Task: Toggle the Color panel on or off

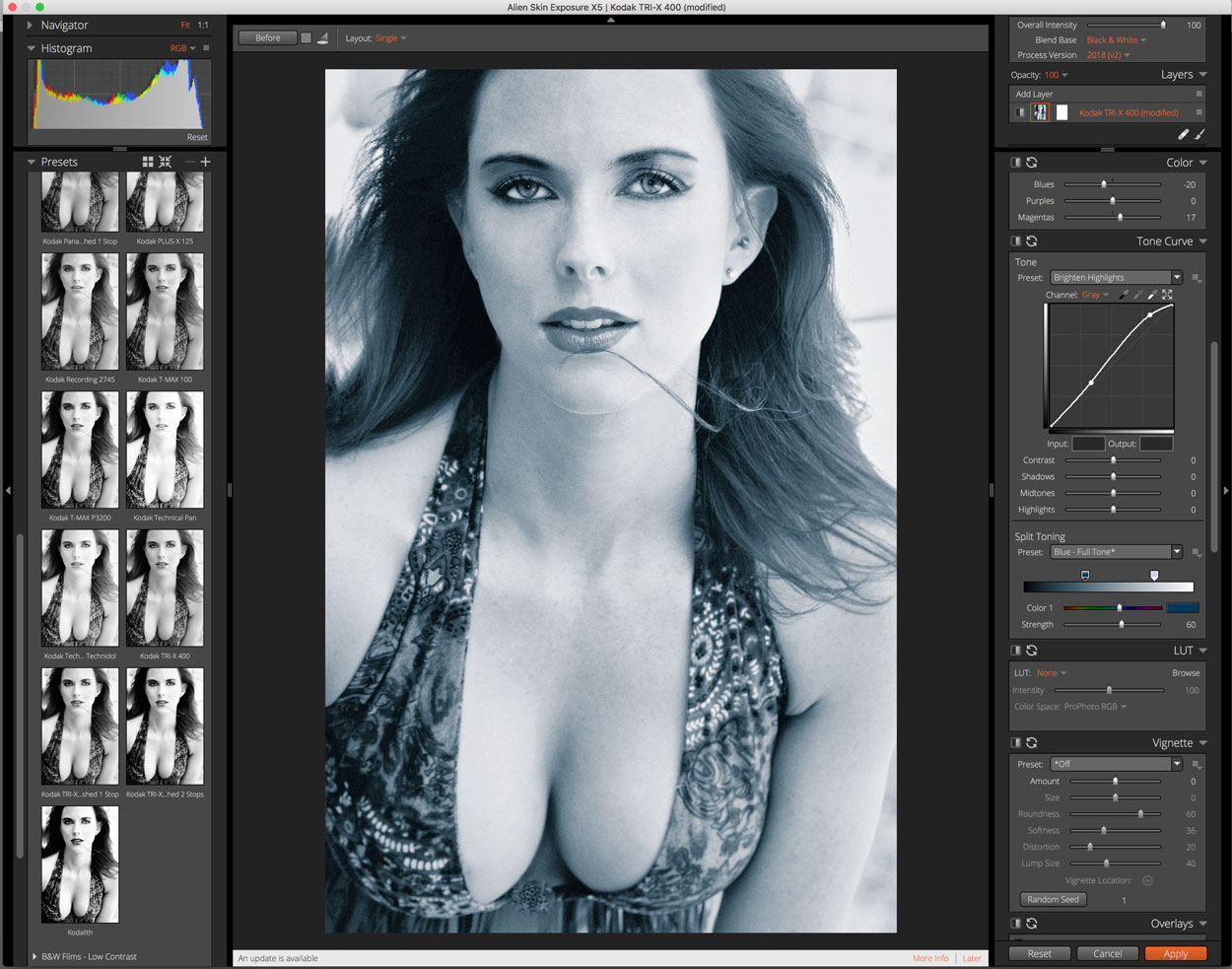Action: 1016,163
